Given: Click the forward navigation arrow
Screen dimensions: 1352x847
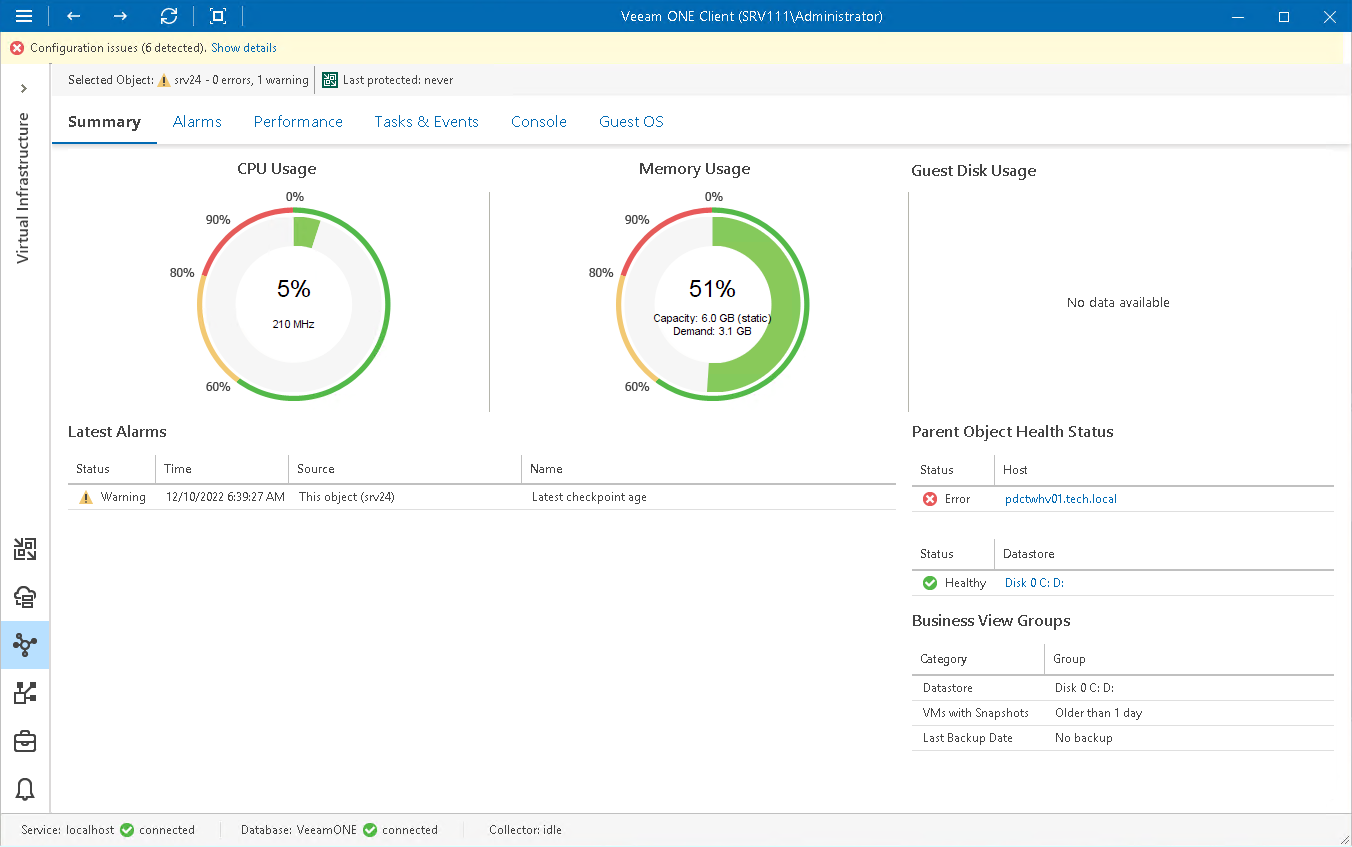Looking at the screenshot, I should point(120,16).
